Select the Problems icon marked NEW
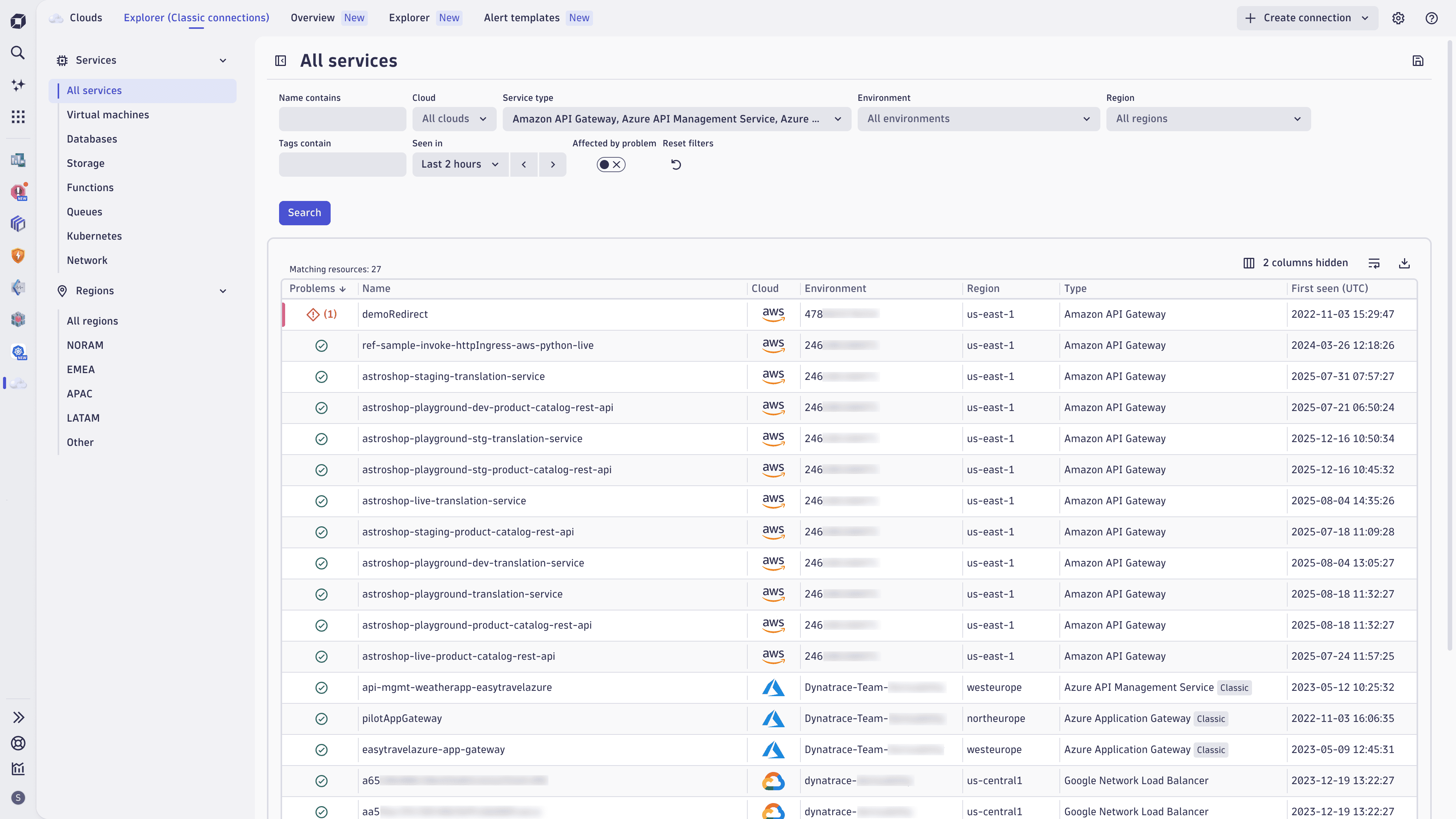Screen dimensions: 1456x819 click(x=18, y=191)
